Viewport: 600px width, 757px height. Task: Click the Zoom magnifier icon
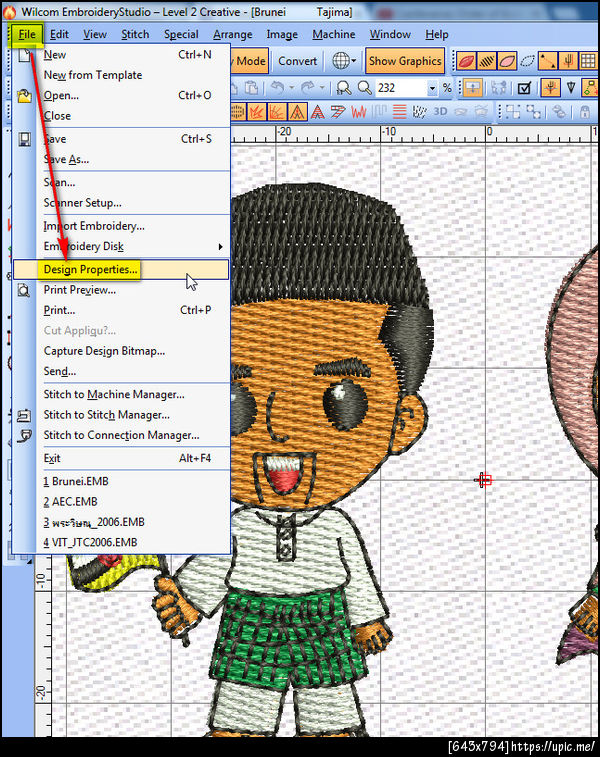(364, 88)
